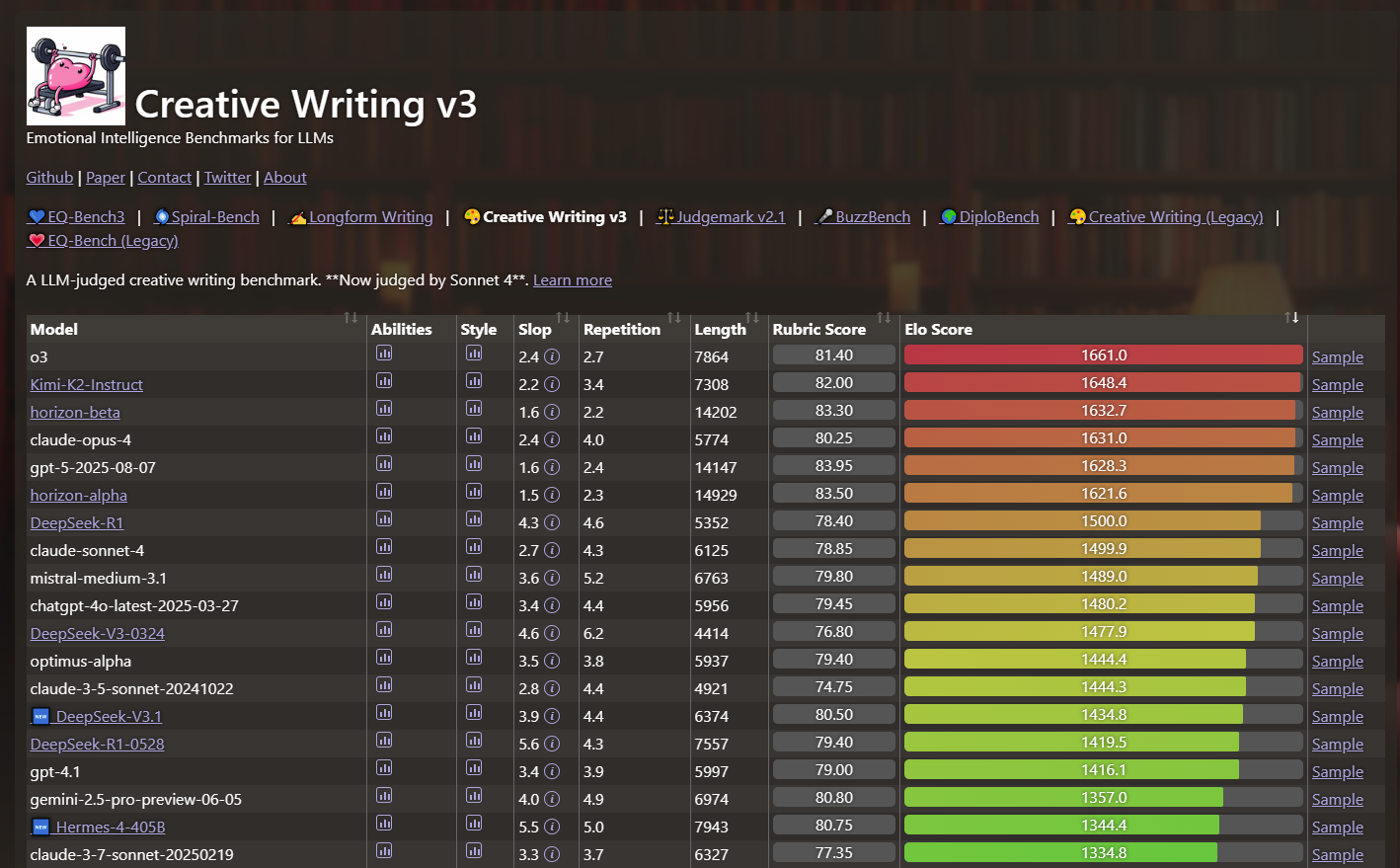Screen dimensions: 1400x868
Task: Click the Creative Writing v3 page heading
Action: (x=306, y=104)
